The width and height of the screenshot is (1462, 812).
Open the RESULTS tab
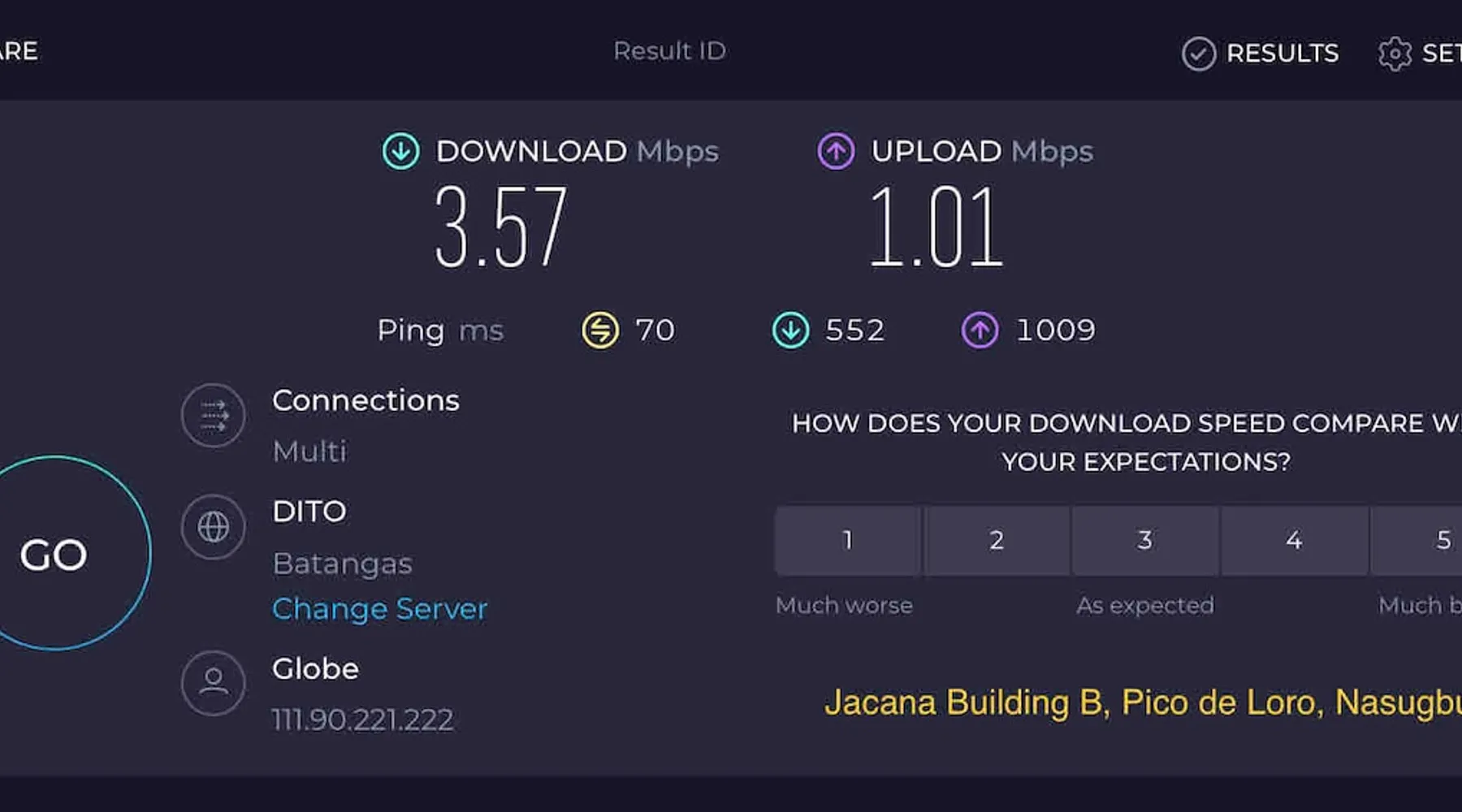[1261, 54]
